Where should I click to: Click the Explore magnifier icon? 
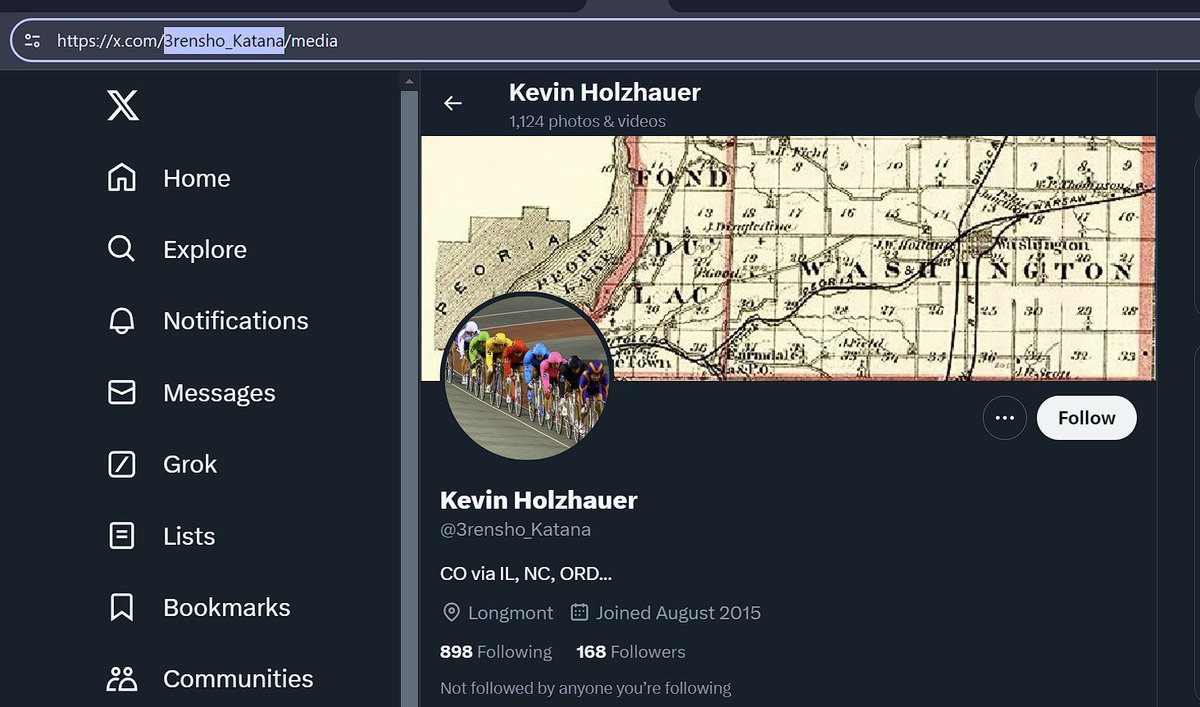121,249
